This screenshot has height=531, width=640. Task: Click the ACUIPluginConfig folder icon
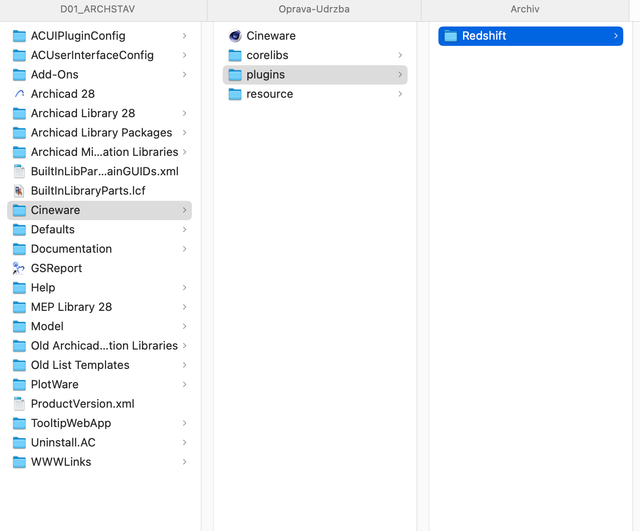click(19, 36)
